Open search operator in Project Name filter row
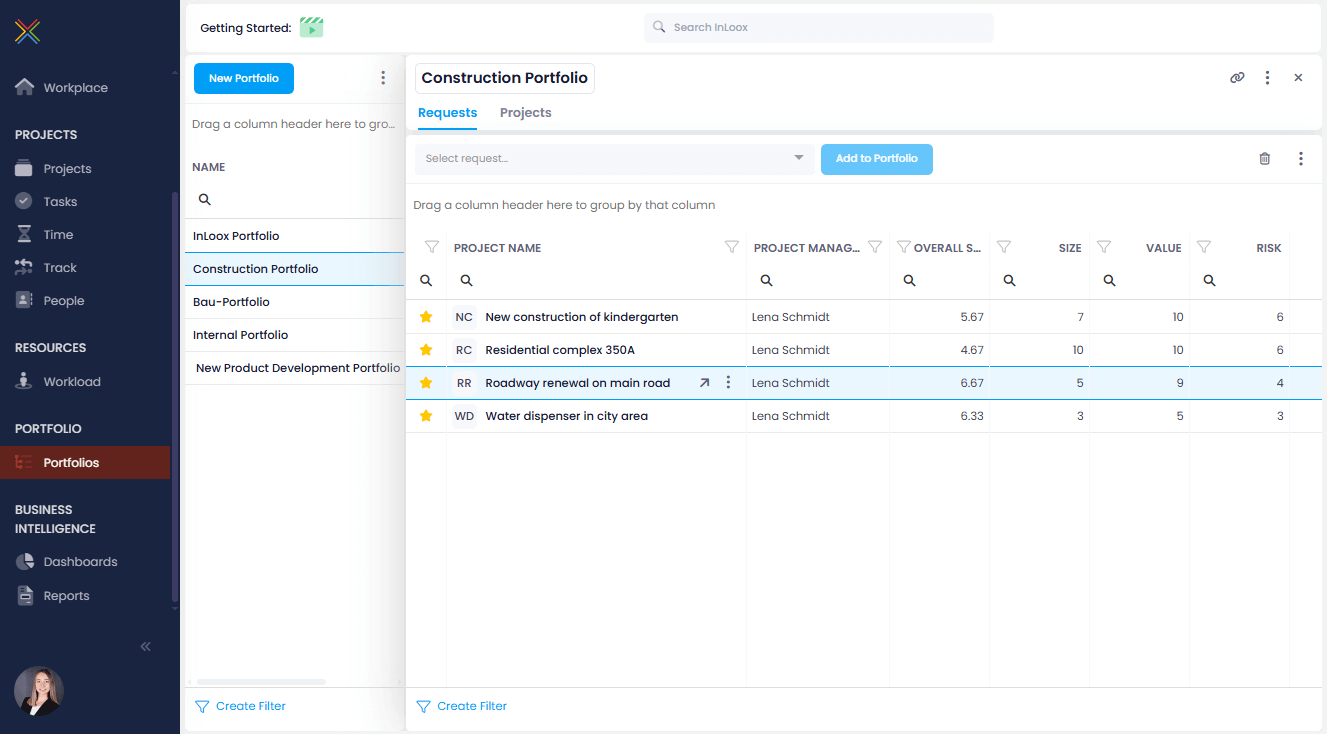The height and width of the screenshot is (734, 1327). [x=466, y=281]
